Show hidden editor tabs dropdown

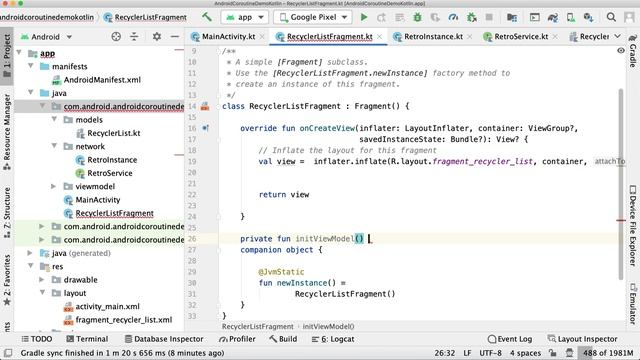(x=618, y=36)
